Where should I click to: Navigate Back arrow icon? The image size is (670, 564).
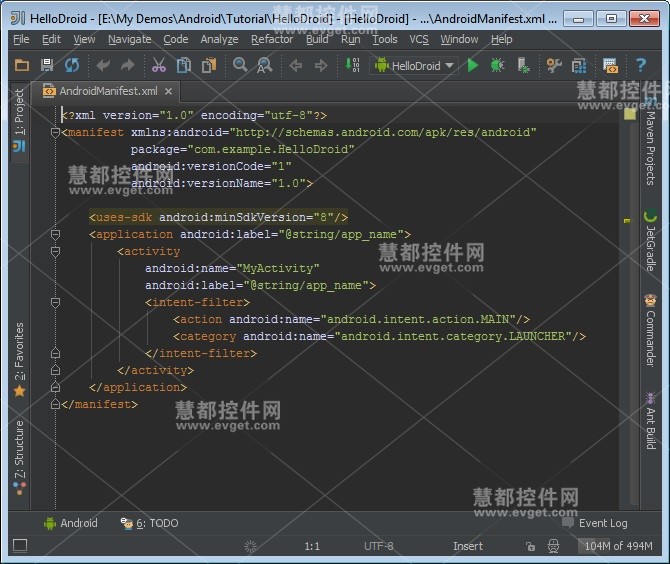point(296,65)
